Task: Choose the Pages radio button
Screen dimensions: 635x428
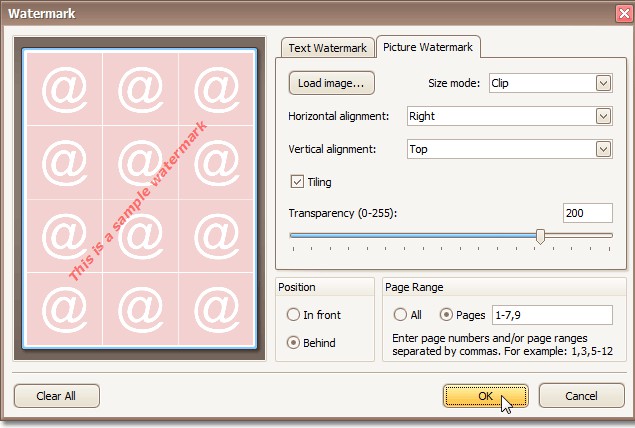Action: [x=446, y=315]
